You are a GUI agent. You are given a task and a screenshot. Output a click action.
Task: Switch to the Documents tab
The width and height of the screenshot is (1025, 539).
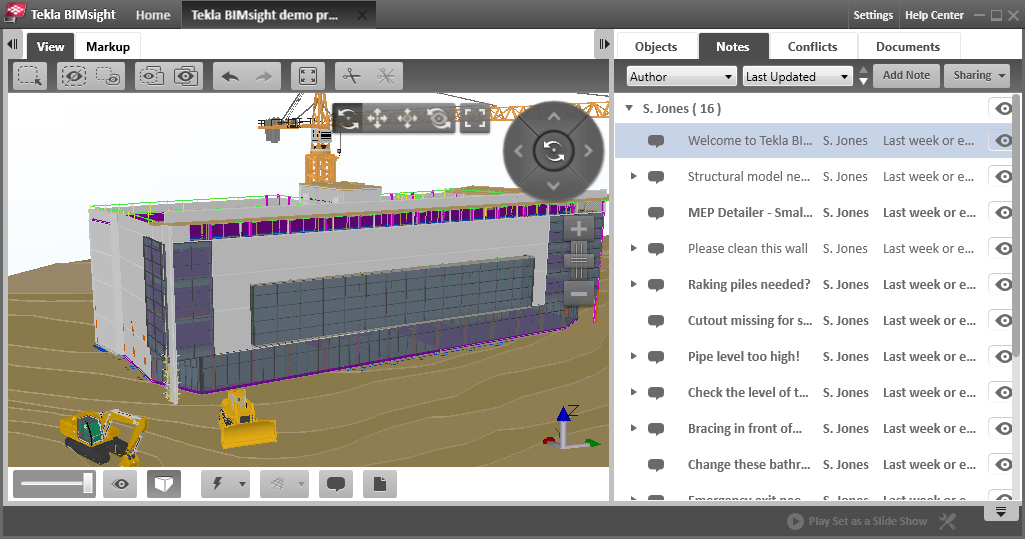[908, 46]
